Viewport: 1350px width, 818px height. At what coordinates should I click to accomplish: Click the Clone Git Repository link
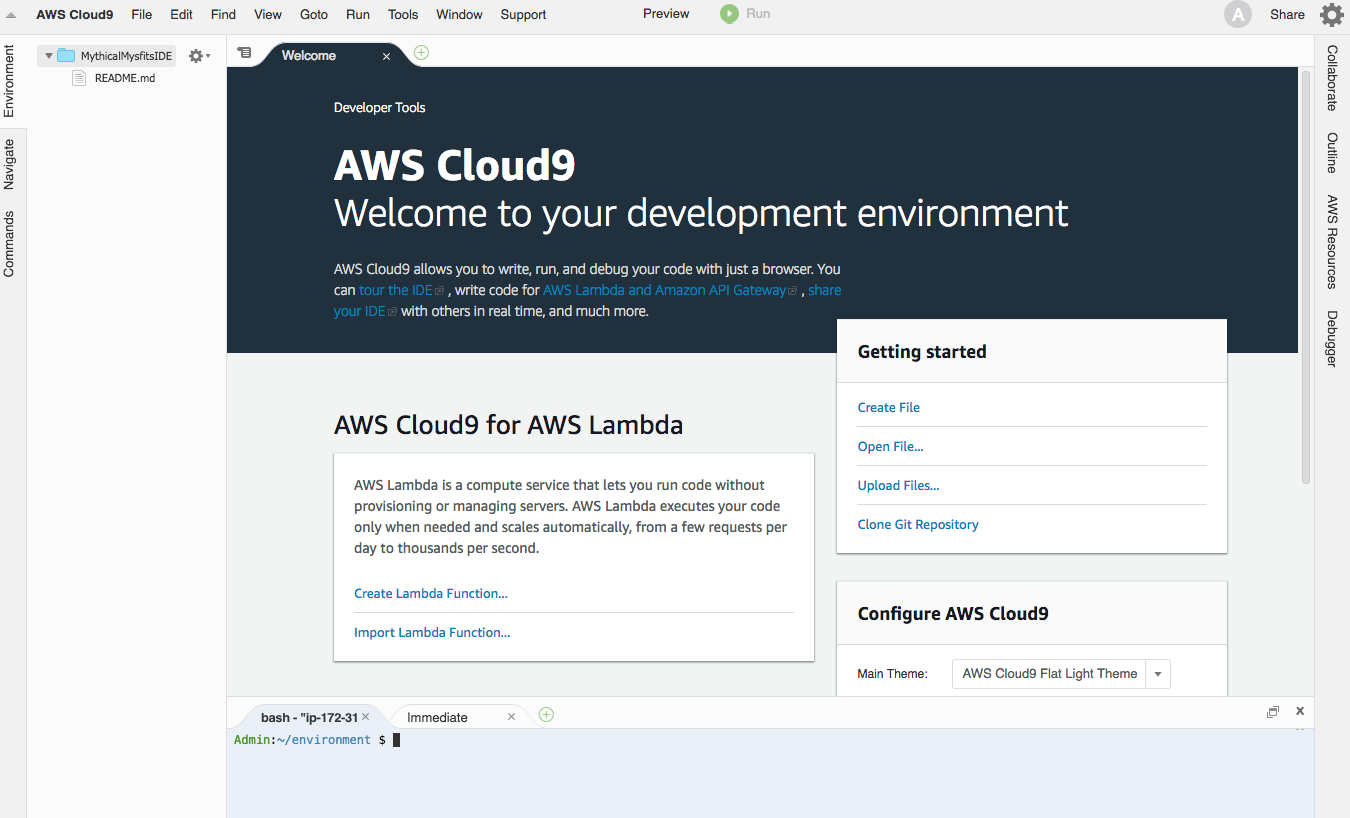coord(918,524)
